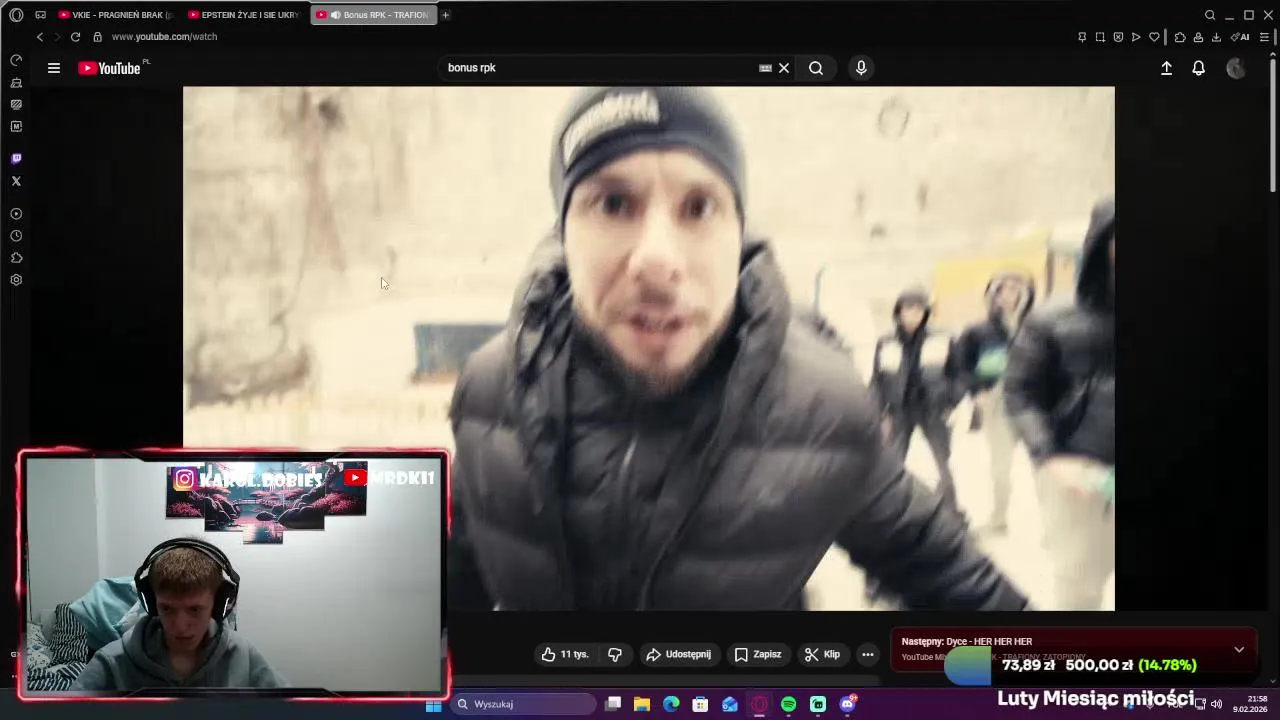Like the video with 11 tys. thumbs up
Viewport: 1280px width, 720px height.
pos(565,654)
